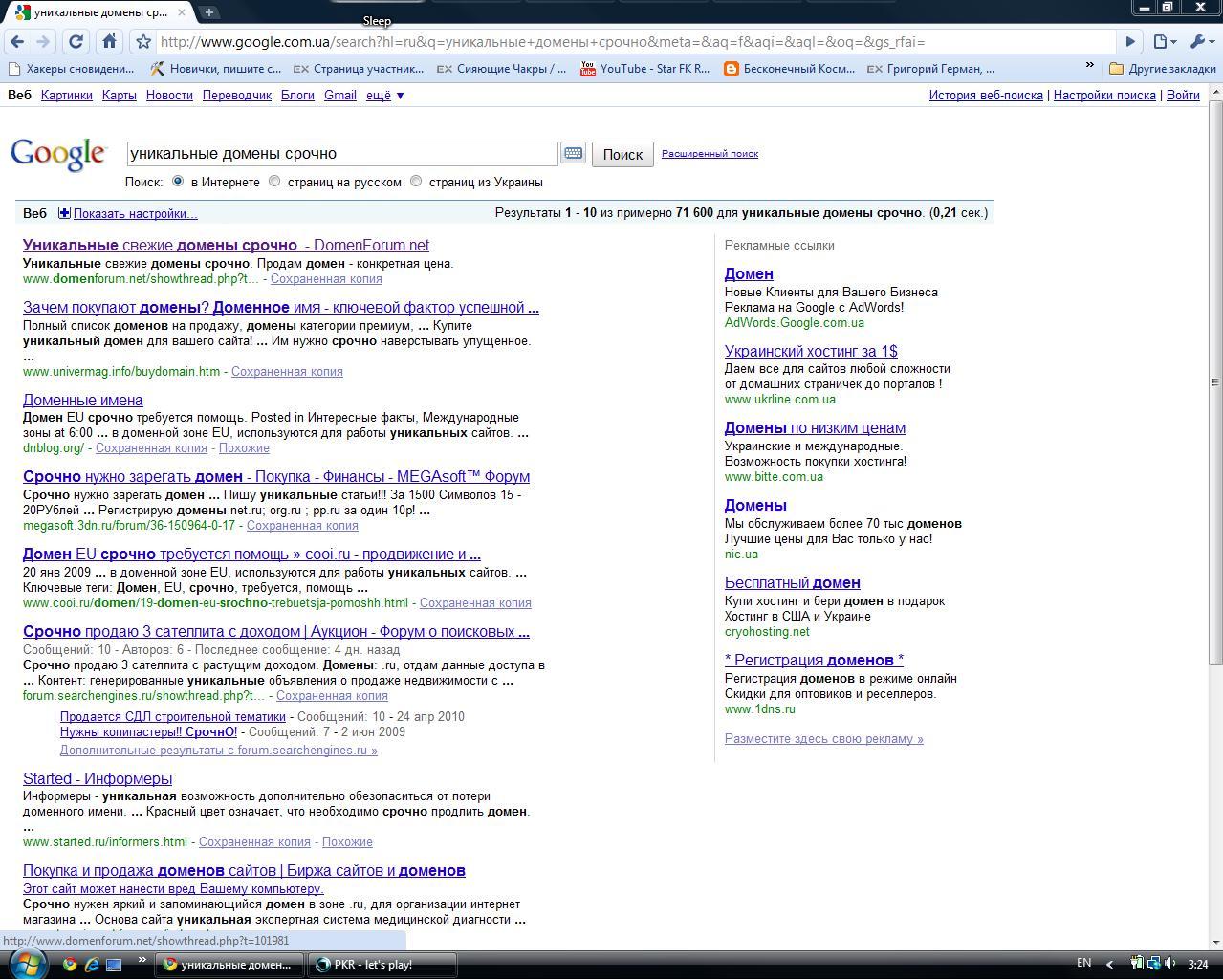Open the Chrome wrench settings menu
The width and height of the screenshot is (1223, 980).
point(1200,41)
